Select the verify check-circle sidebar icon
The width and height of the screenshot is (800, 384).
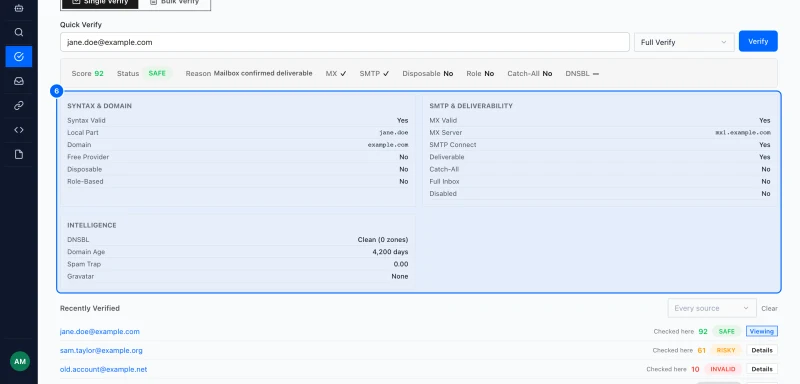tap(19, 57)
